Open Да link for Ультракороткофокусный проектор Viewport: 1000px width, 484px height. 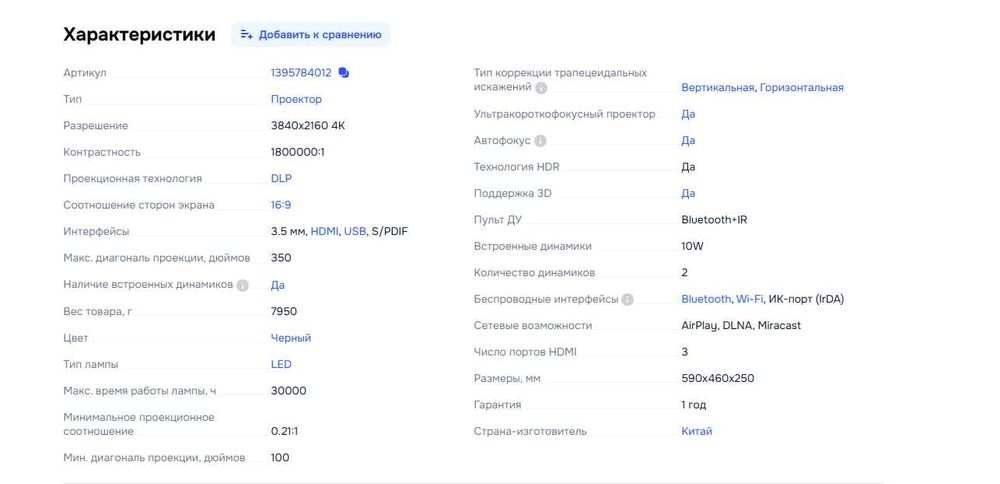[688, 114]
